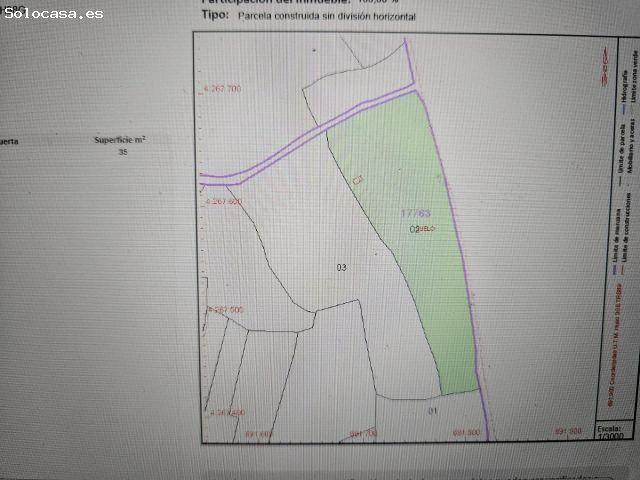Click the 691.900 coordinate label
Image resolution: width=640 pixels, height=480 pixels.
[x=568, y=431]
